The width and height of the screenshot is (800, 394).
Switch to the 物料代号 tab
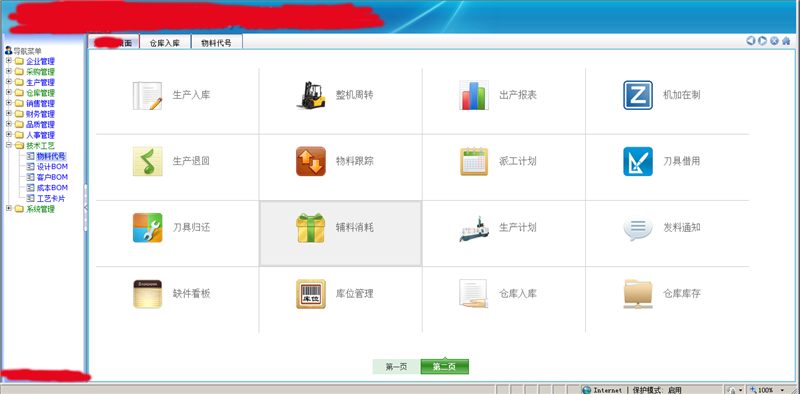216,43
